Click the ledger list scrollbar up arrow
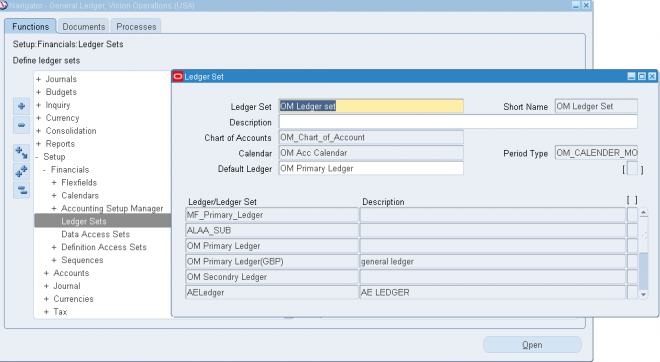This screenshot has width=660, height=362. [643, 213]
